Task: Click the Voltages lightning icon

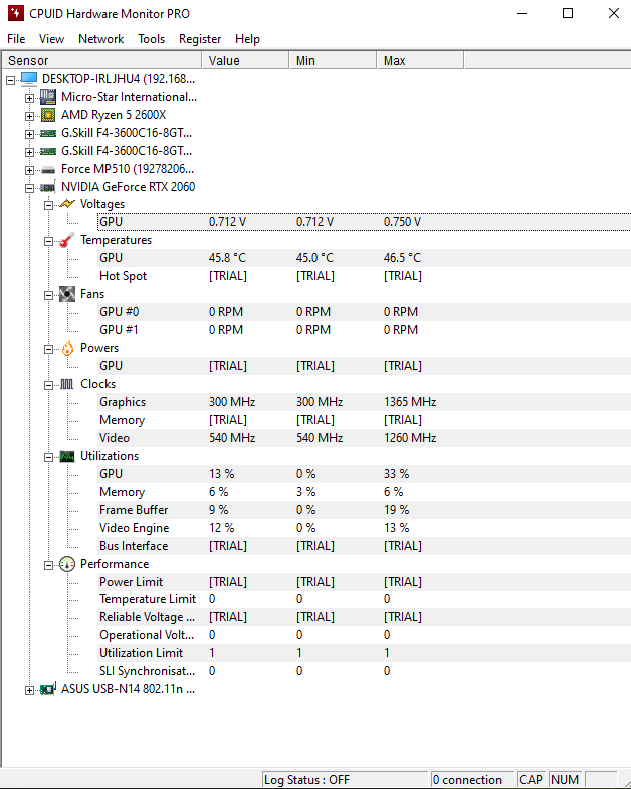Action: tap(67, 204)
